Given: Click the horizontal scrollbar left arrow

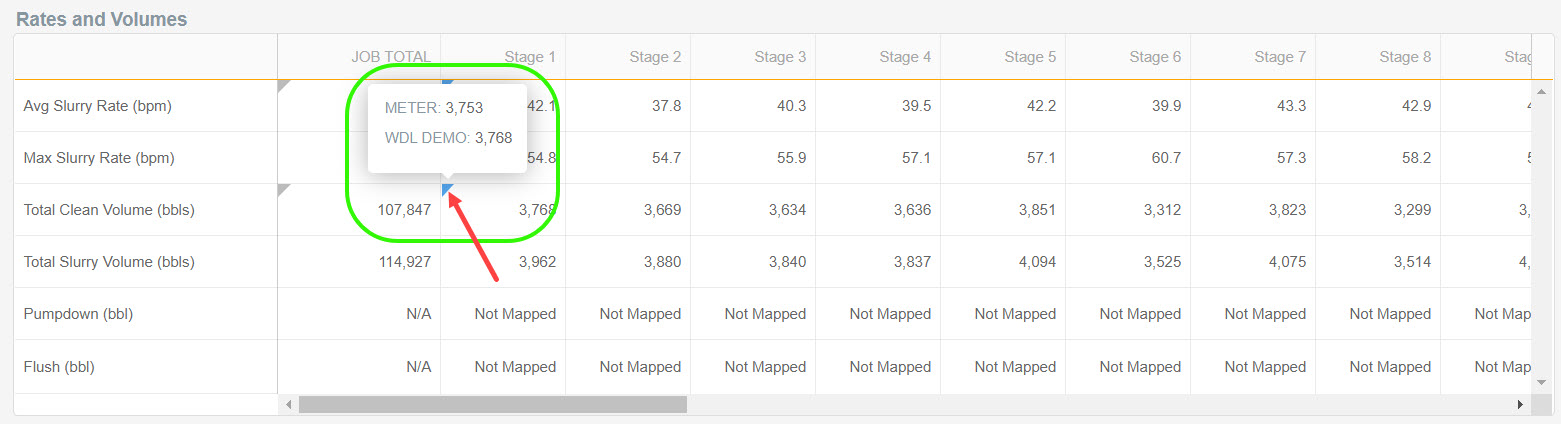Looking at the screenshot, I should click(289, 404).
